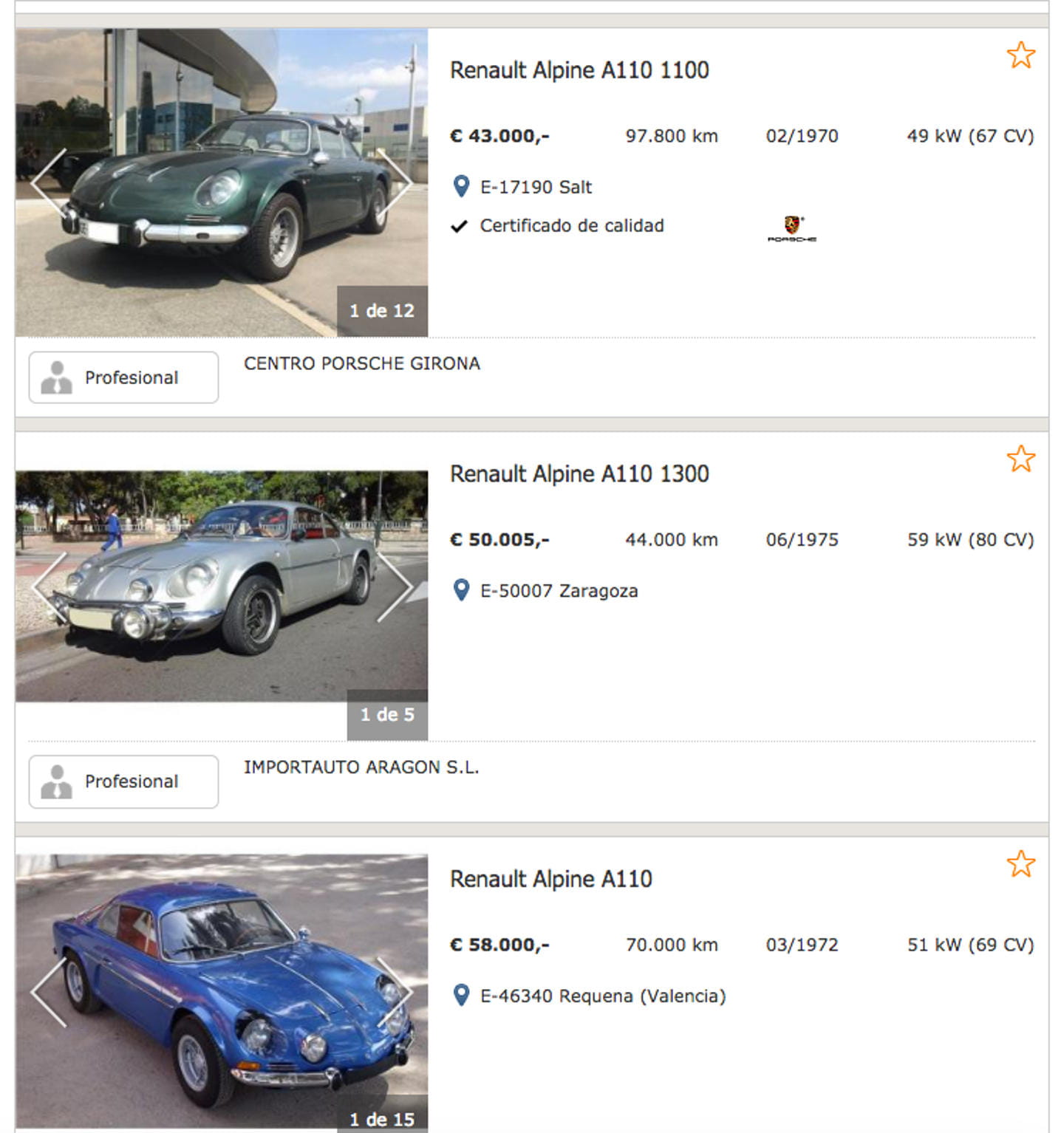The height and width of the screenshot is (1133, 1064).
Task: Show previous photo of blue Alpine A110
Action: [49, 992]
